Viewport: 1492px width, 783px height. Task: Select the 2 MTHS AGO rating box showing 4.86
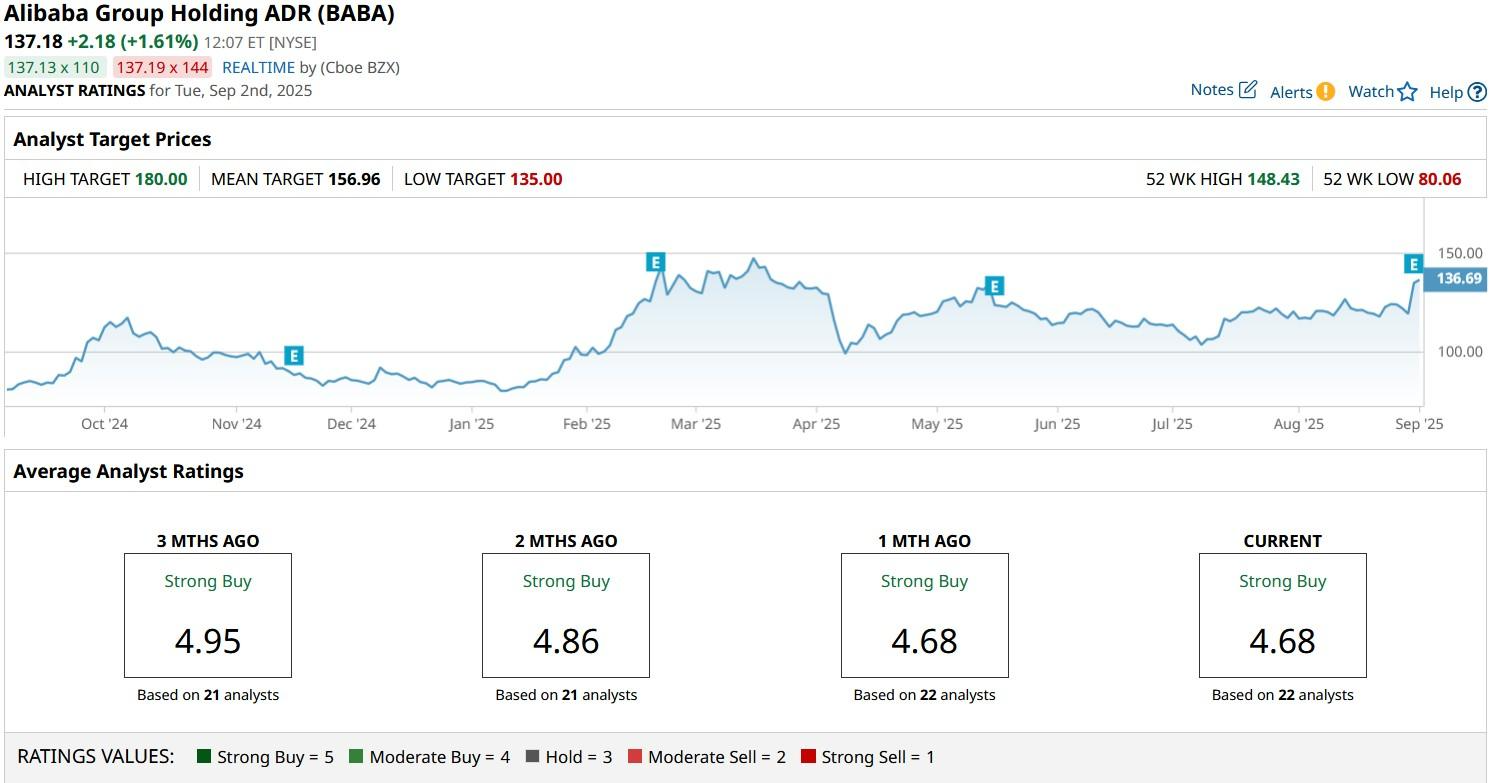tap(566, 615)
